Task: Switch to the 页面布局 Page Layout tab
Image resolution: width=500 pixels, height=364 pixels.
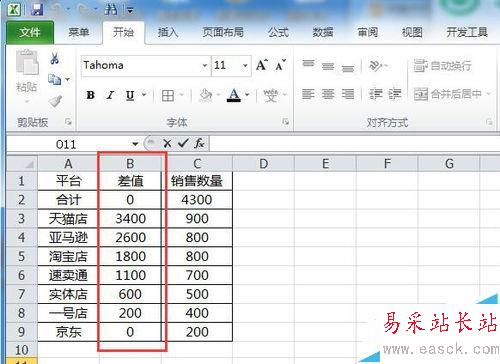Action: 223,32
